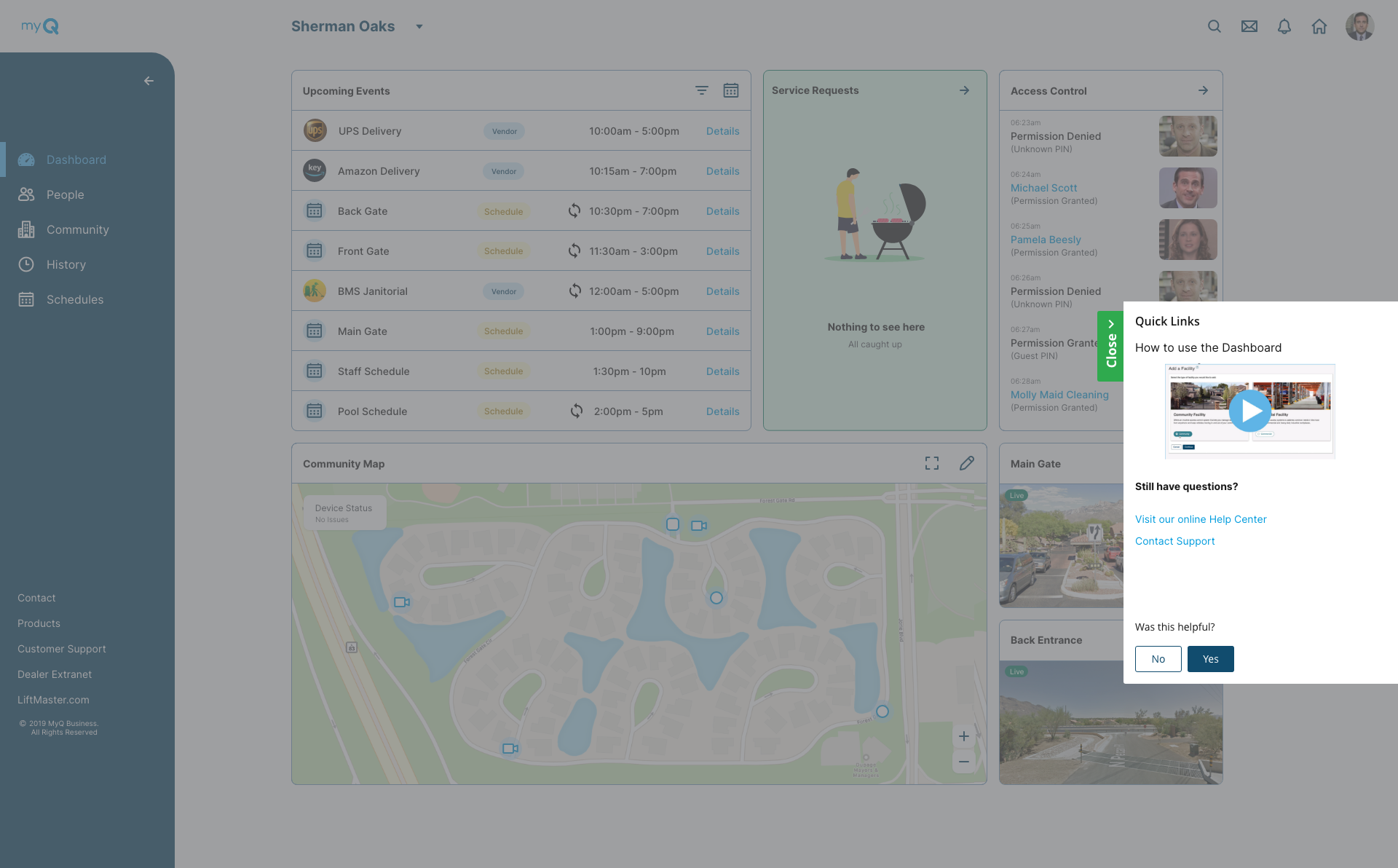Screen dimensions: 1398x868
Task: Open the Upcoming Events calendar view
Action: point(731,90)
